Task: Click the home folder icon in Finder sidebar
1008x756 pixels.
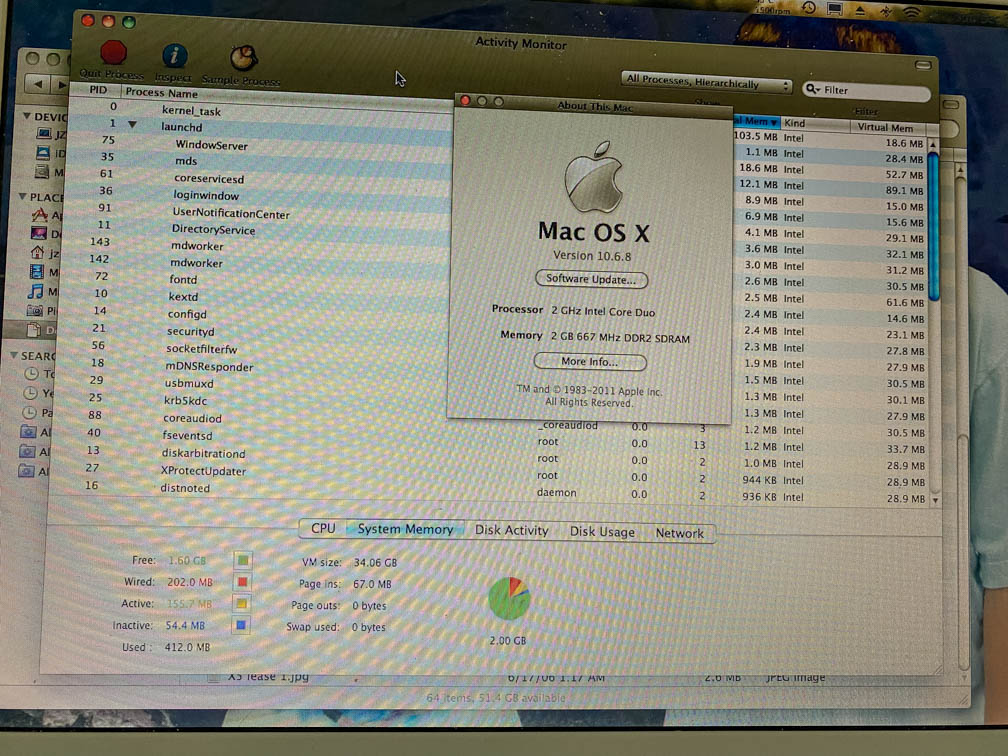Action: click(x=38, y=252)
